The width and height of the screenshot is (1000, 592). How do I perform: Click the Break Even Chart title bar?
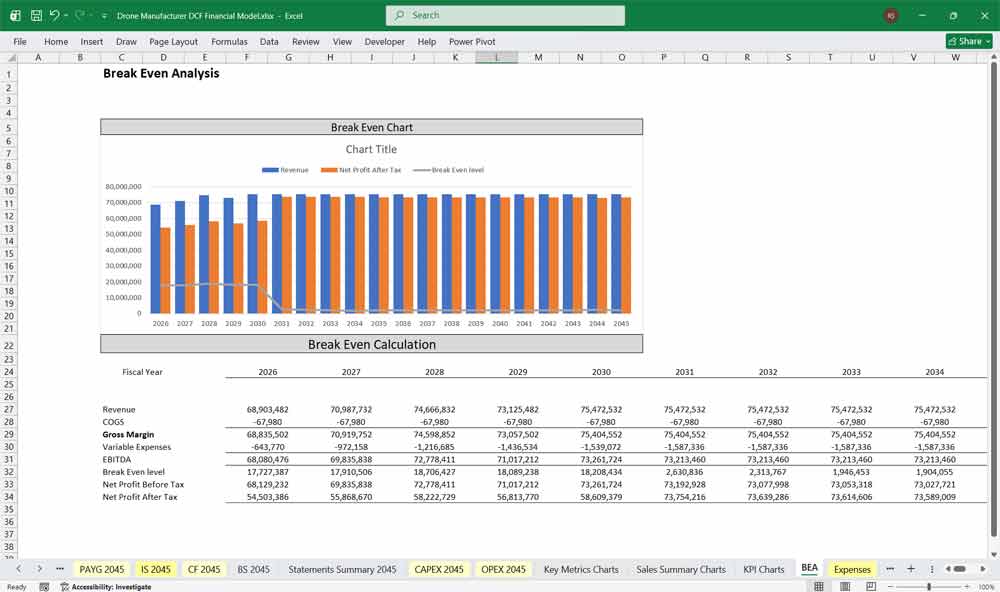(x=371, y=126)
